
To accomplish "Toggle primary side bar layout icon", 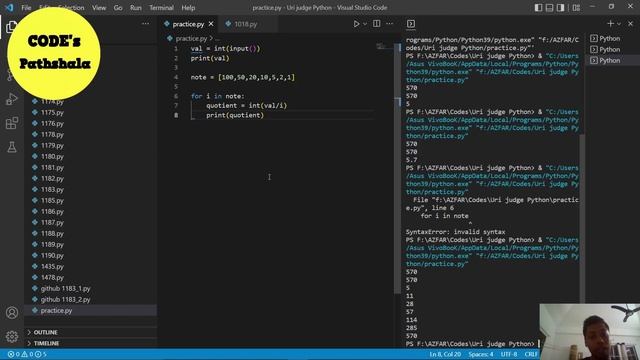I will click(538, 7).
